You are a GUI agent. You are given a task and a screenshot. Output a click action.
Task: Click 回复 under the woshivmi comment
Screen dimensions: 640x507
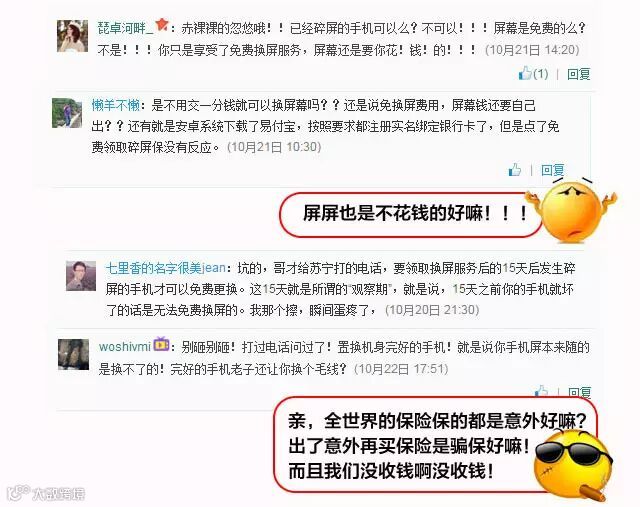pyautogui.click(x=580, y=392)
